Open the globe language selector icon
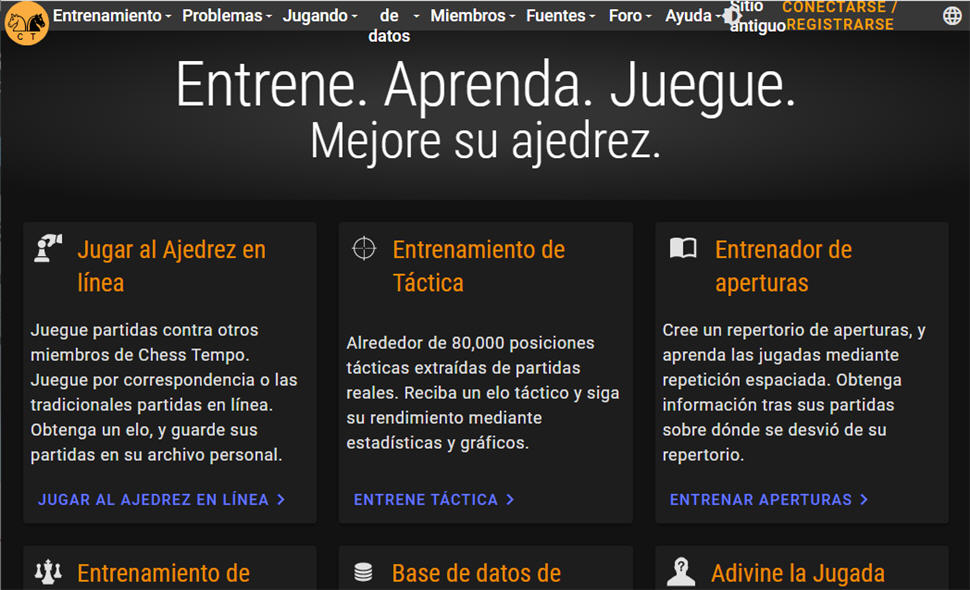The width and height of the screenshot is (970, 590). tap(951, 16)
